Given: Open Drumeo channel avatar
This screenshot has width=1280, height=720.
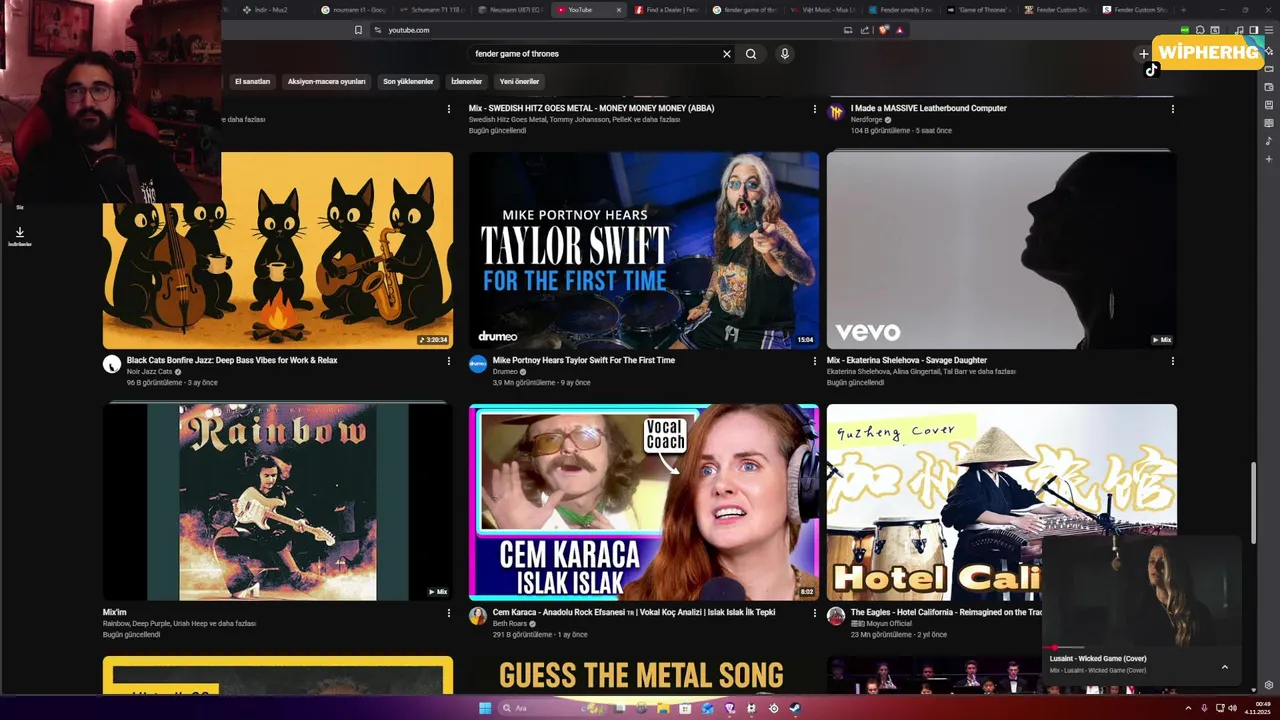Looking at the screenshot, I should (x=478, y=364).
